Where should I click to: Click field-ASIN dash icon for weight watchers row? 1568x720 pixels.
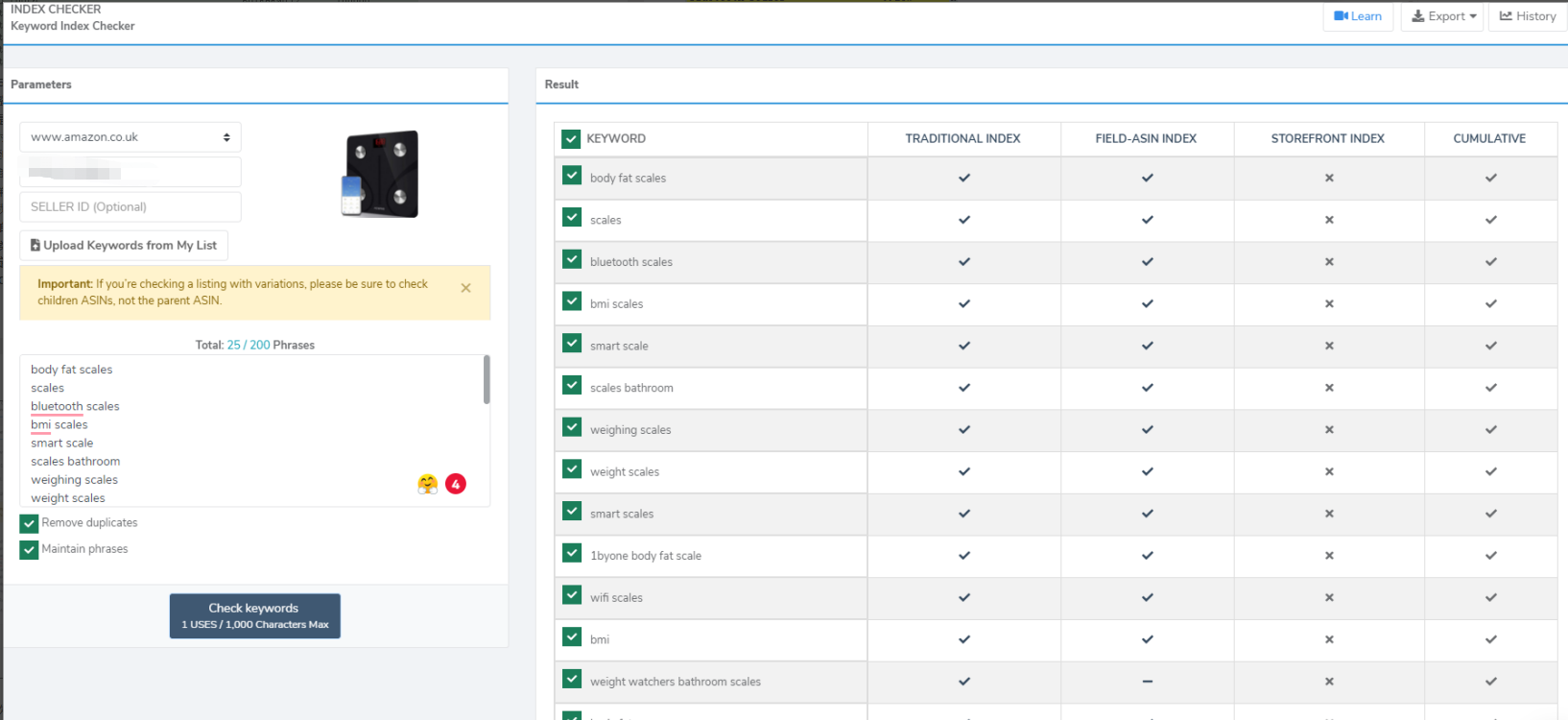click(1147, 682)
